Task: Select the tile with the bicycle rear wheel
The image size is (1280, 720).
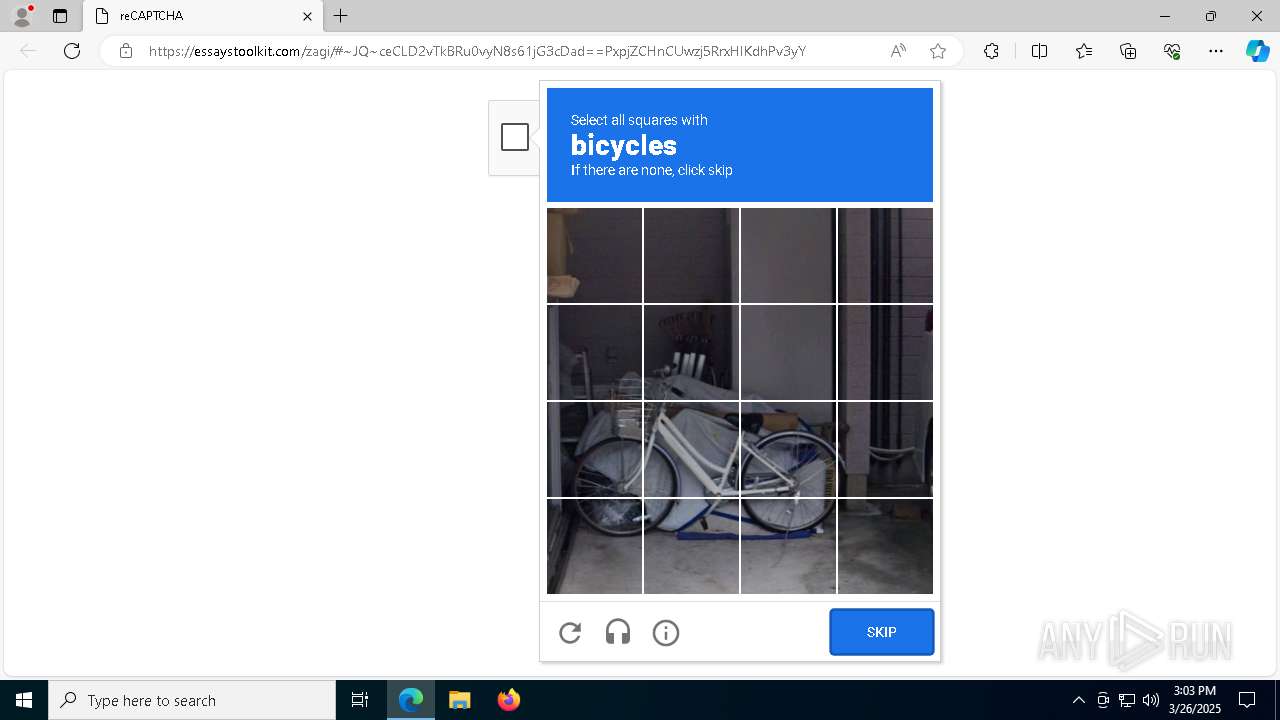Action: (x=788, y=449)
